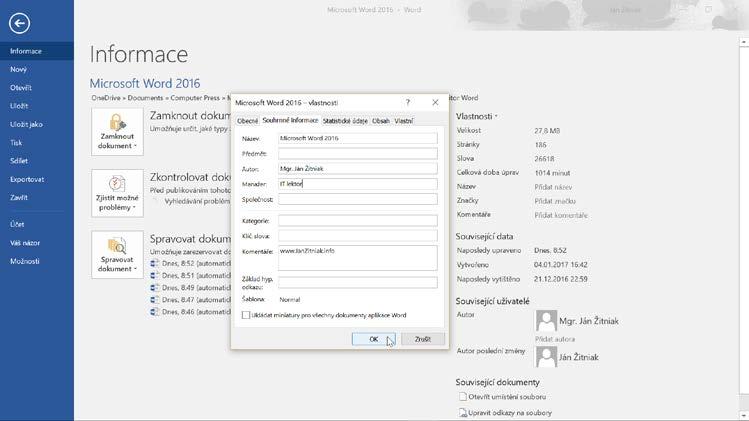
Task: Click Přidat název in the properties
Action: coord(553,187)
